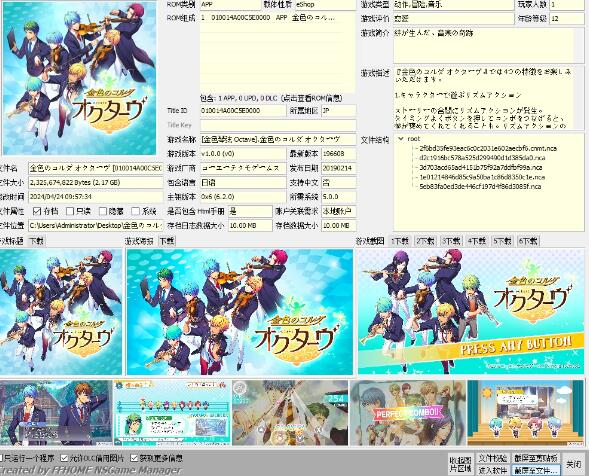Click the 所属地区 field showing JP
Image resolution: width=589 pixels, height=476 pixels.
click(338, 111)
